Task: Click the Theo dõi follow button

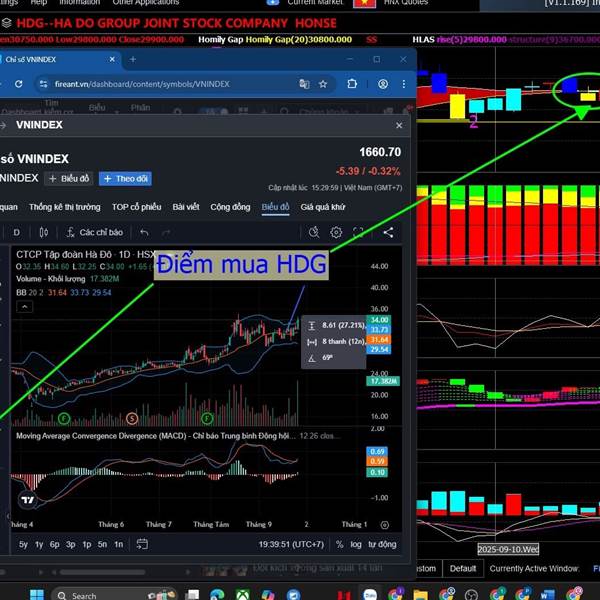Action: tap(125, 179)
